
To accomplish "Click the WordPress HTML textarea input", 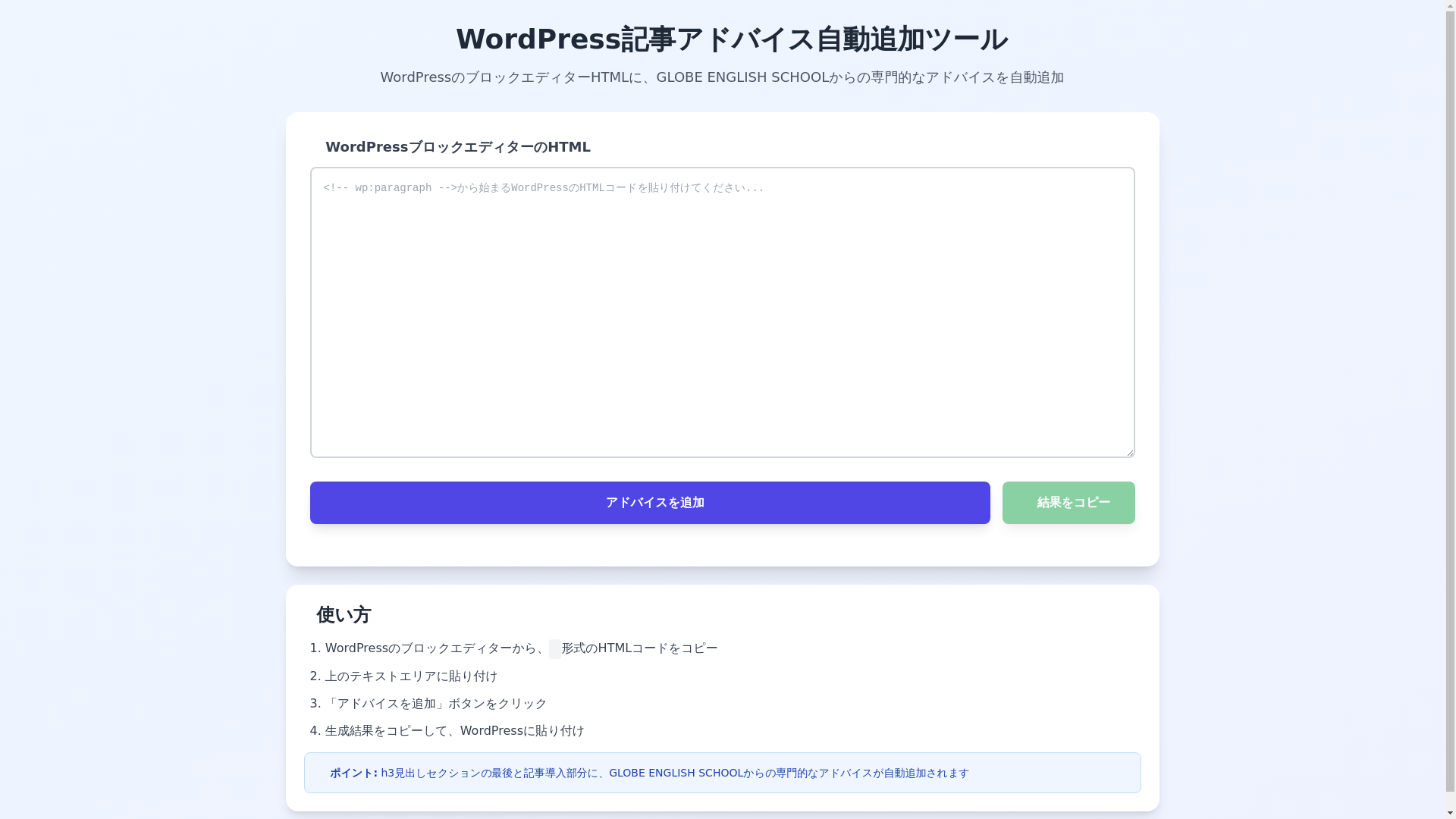I will pos(722,312).
